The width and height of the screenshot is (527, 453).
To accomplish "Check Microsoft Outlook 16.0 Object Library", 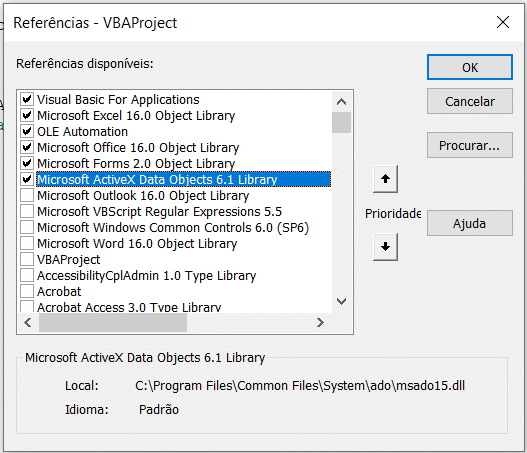I will coord(27,195).
